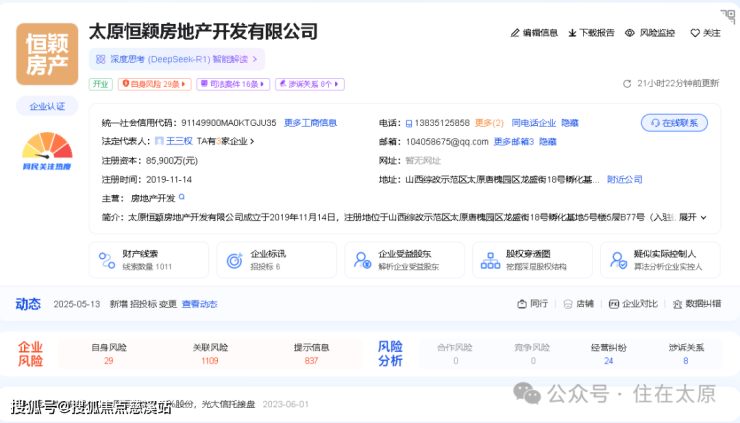Open legal representative 王三权 link
The width and height of the screenshot is (740, 423).
[179, 141]
